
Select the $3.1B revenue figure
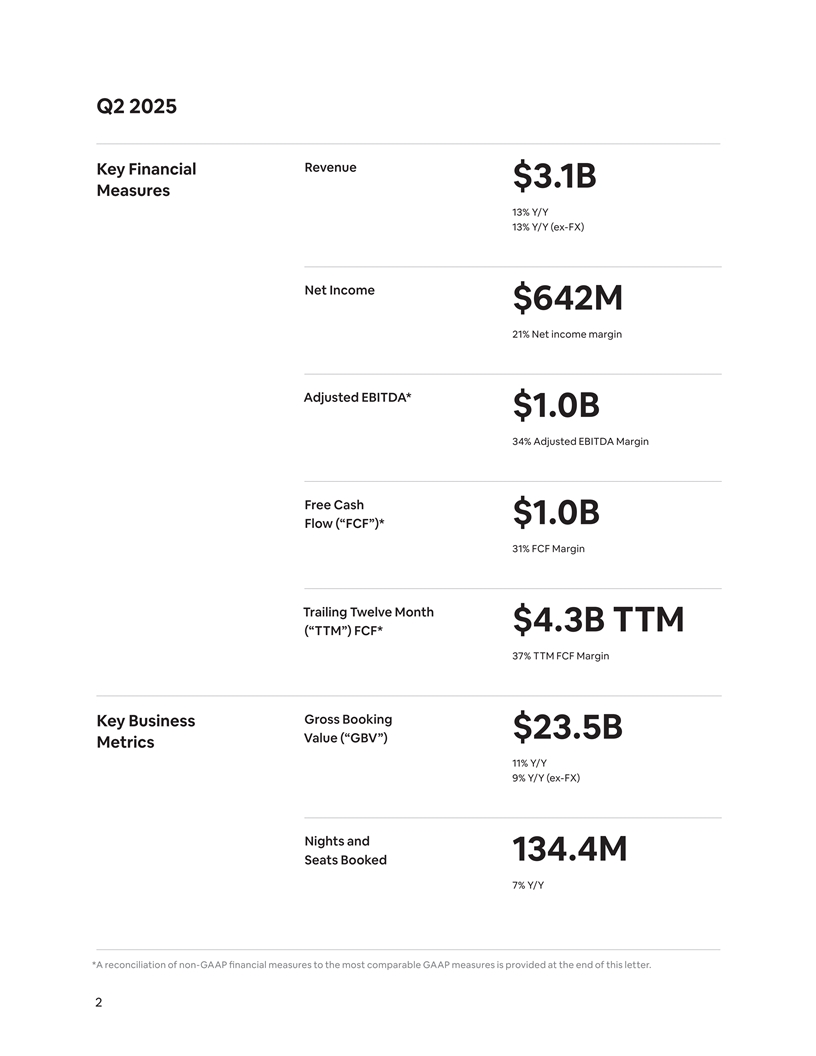coord(554,177)
